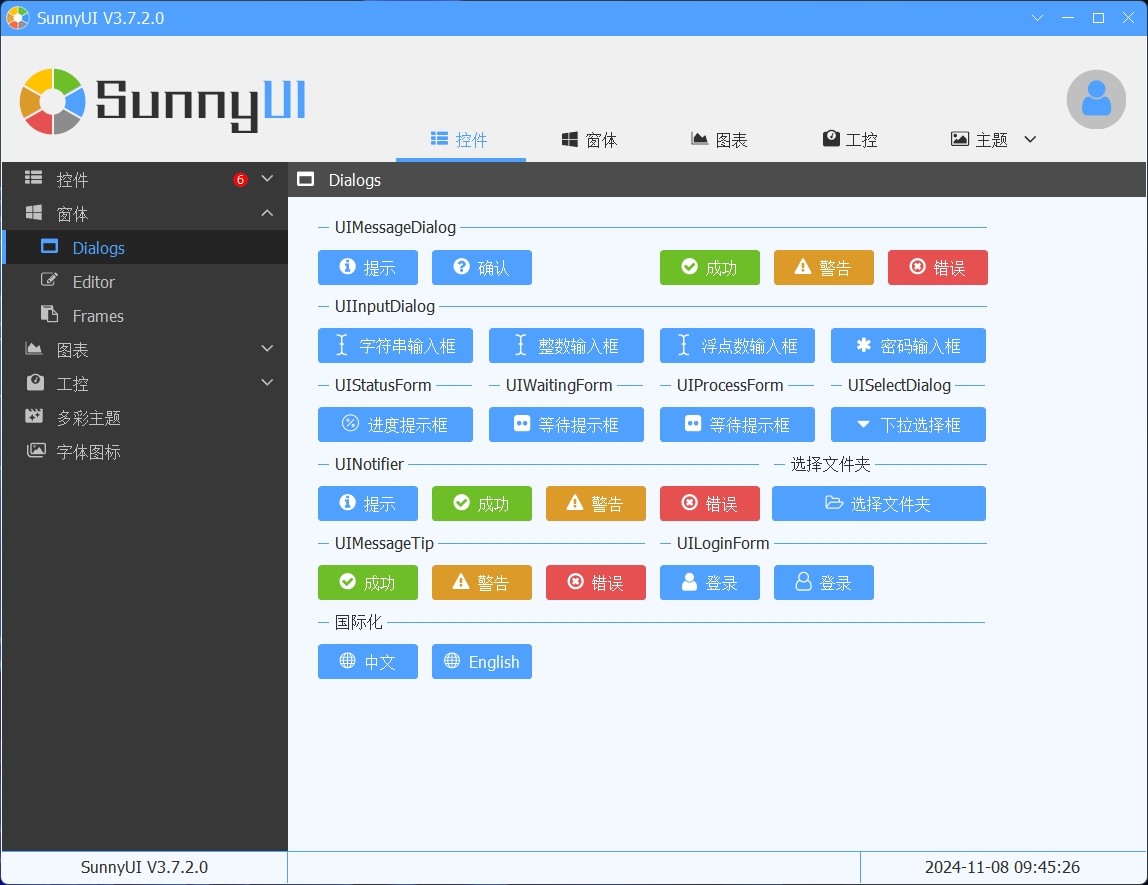Click the 选择文件夹 folder button

(x=879, y=504)
